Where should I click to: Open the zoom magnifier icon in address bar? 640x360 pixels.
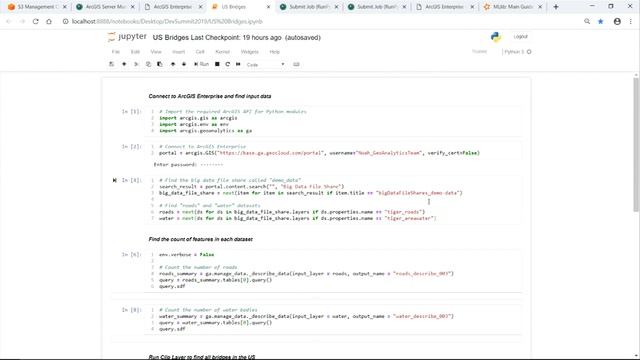(587, 21)
